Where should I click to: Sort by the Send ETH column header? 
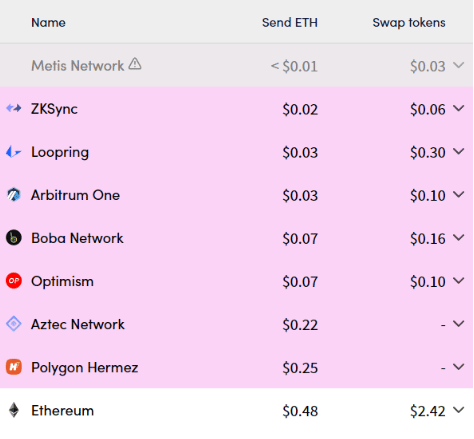point(290,23)
